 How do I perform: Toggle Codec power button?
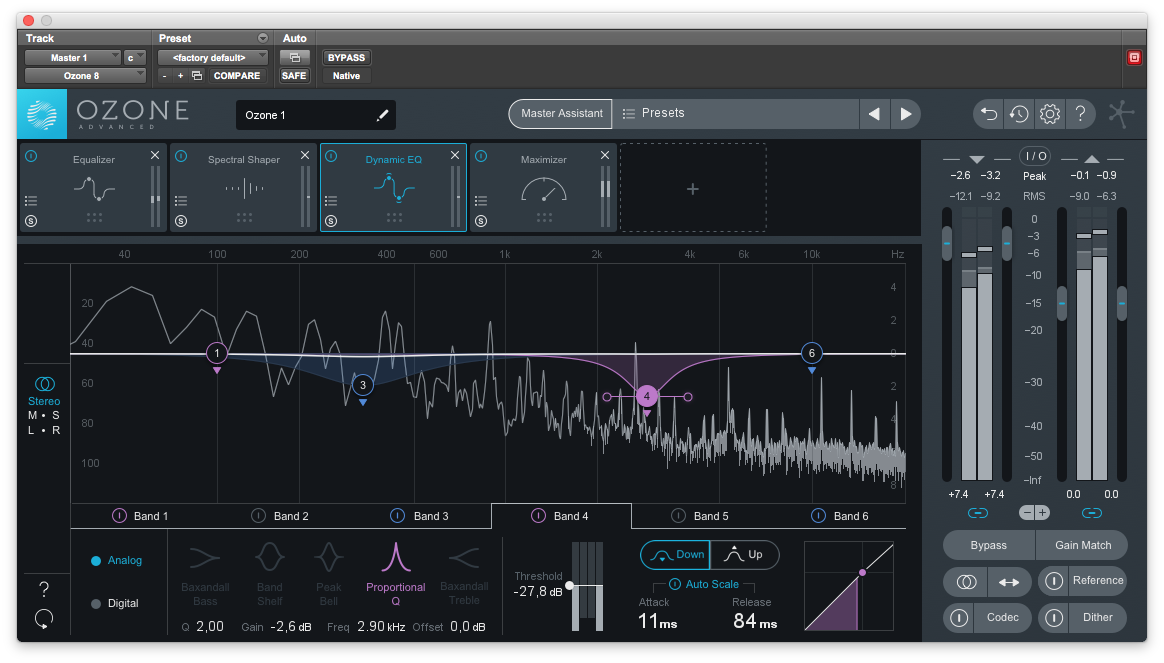click(959, 618)
